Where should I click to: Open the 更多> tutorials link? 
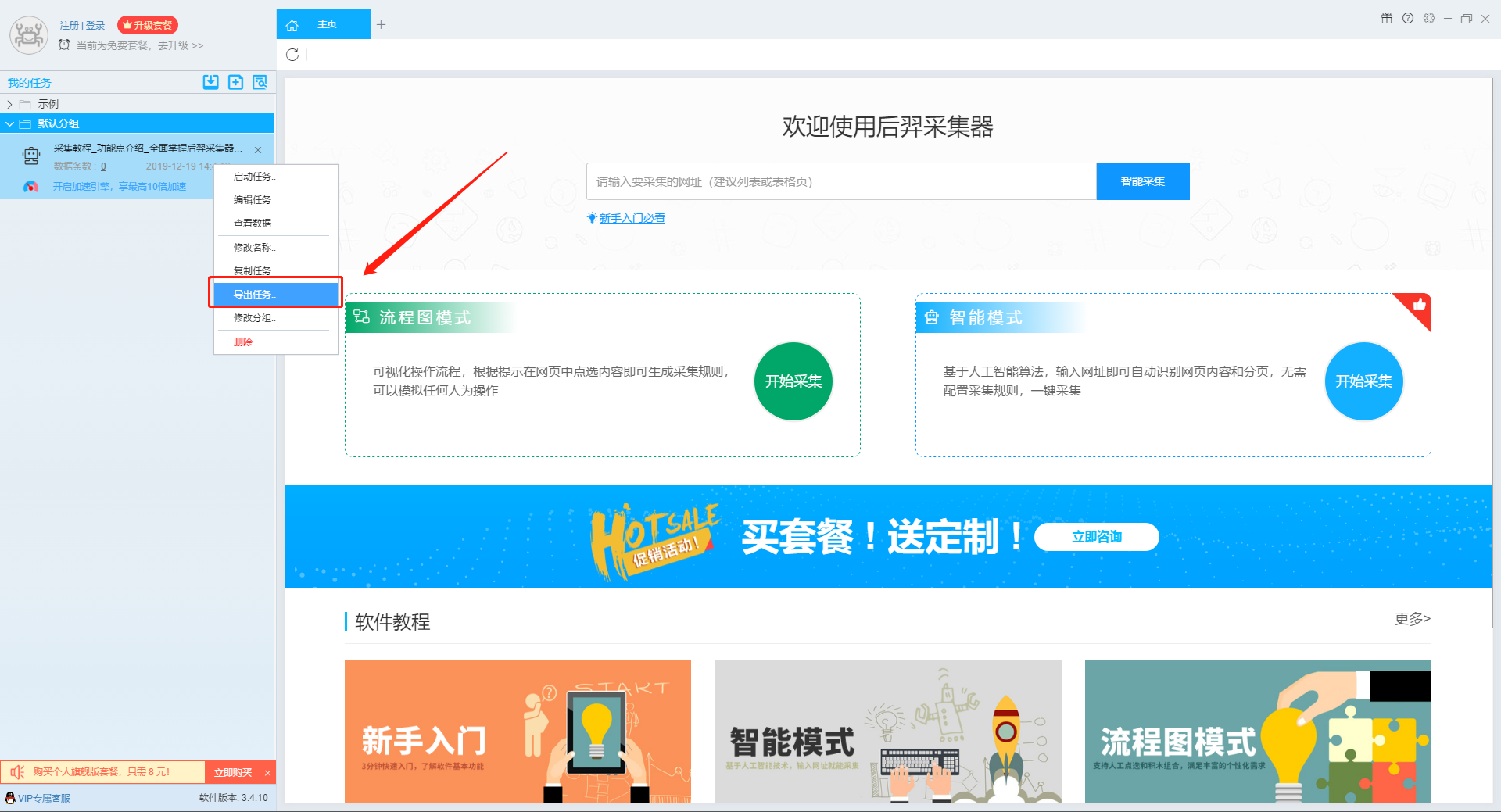click(x=1412, y=619)
